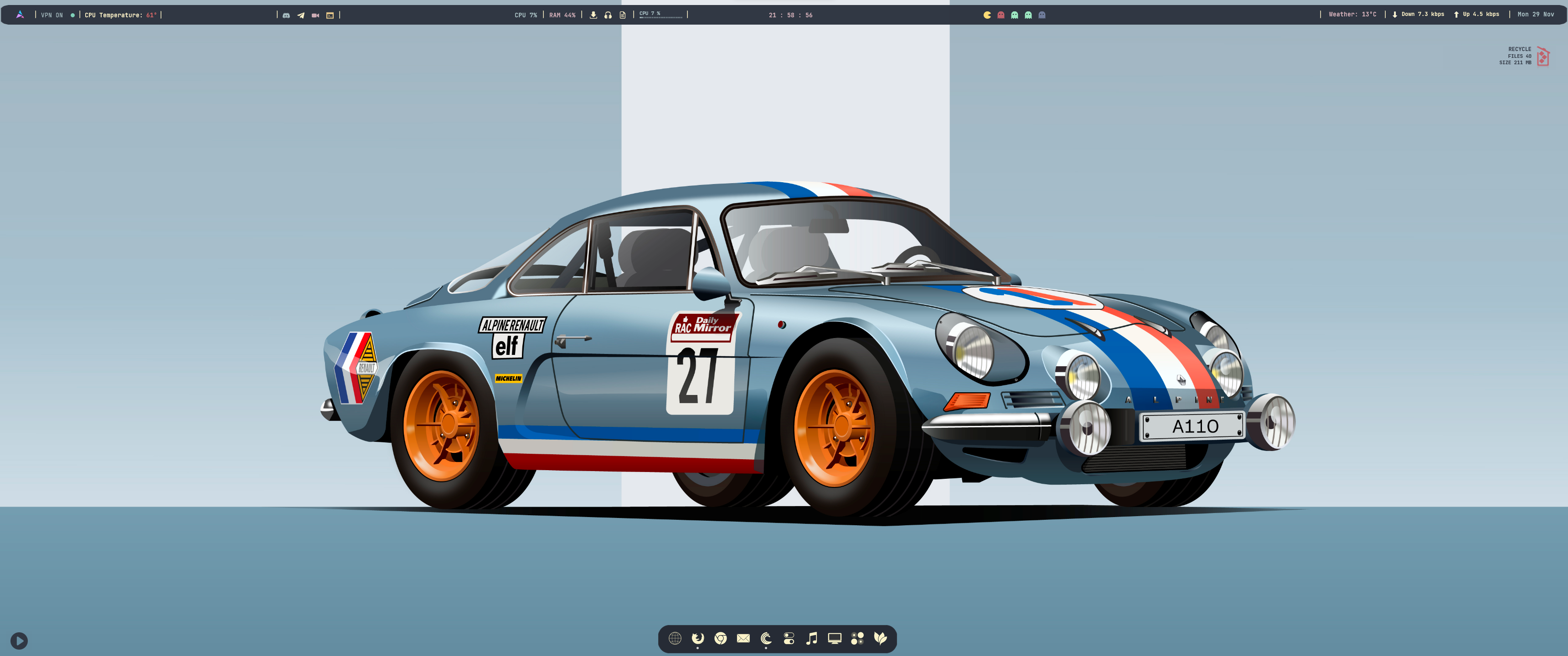Launch terminal icon in top bar

point(330,15)
